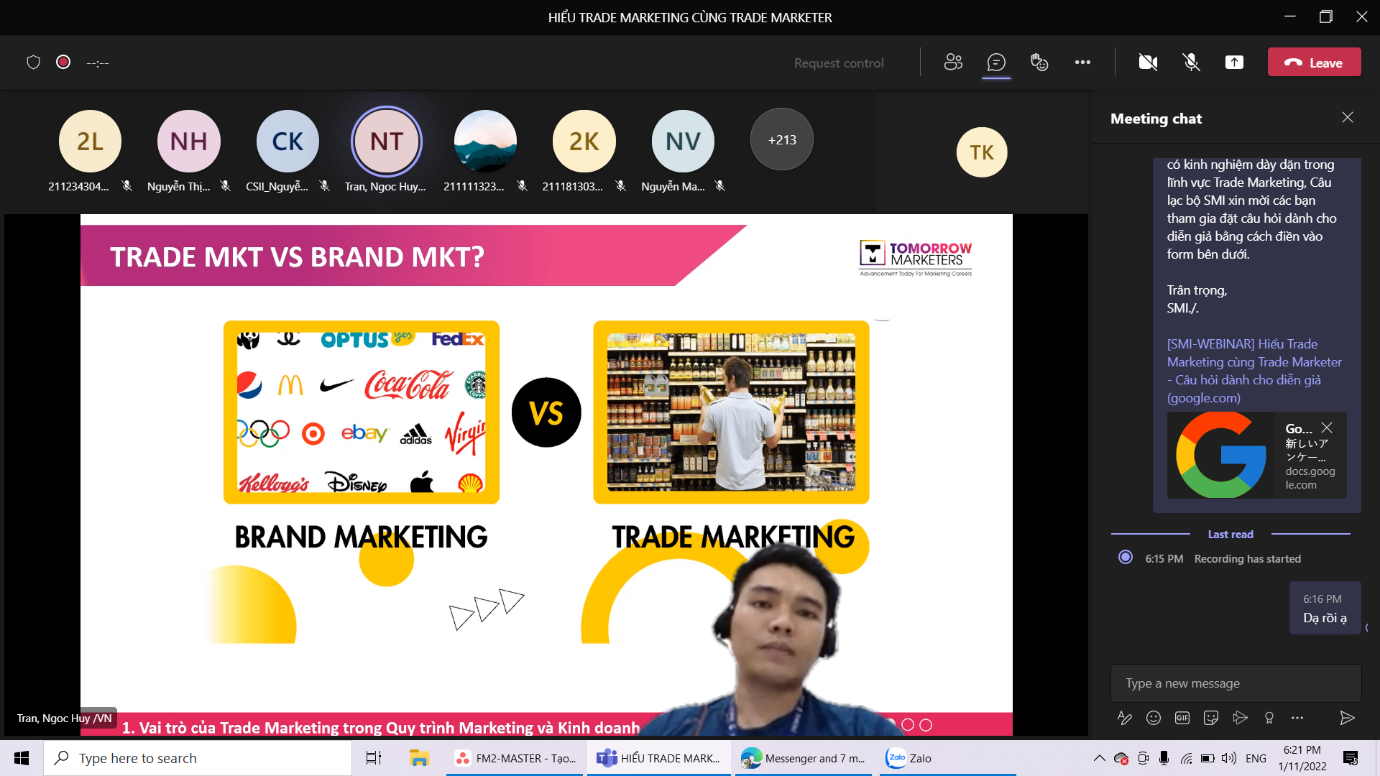This screenshot has height=776, width=1380.
Task: Click the OneDrive cloud tray icon
Action: [1121, 758]
